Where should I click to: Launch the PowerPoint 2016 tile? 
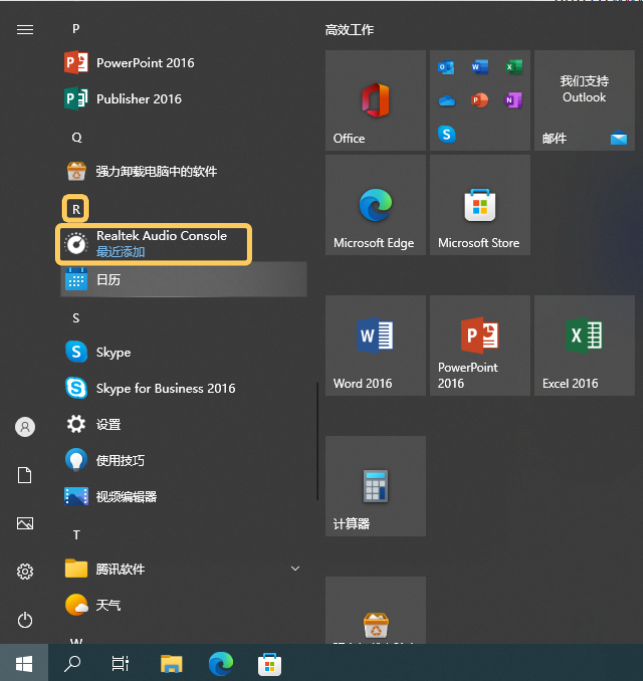tap(480, 346)
